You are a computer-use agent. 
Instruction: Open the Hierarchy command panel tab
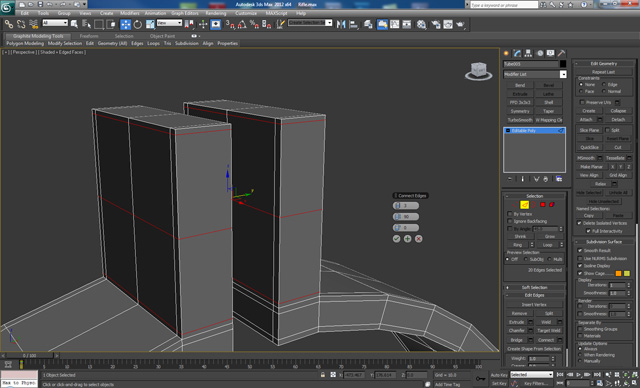(529, 53)
